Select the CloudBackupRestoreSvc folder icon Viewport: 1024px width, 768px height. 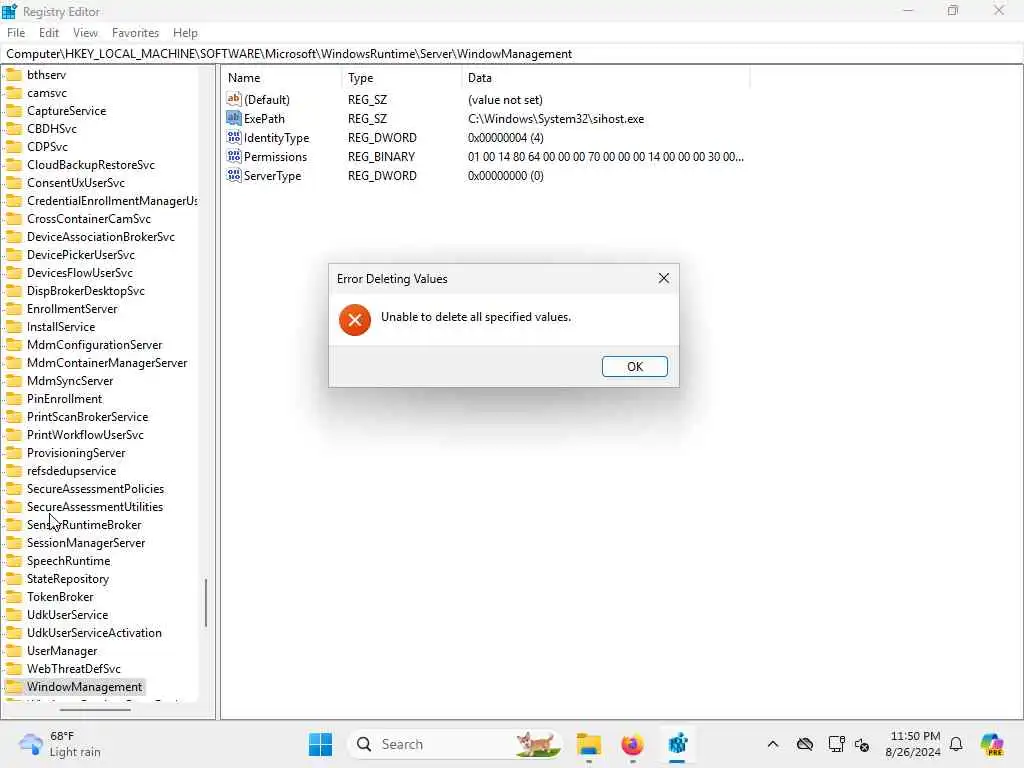pos(14,165)
